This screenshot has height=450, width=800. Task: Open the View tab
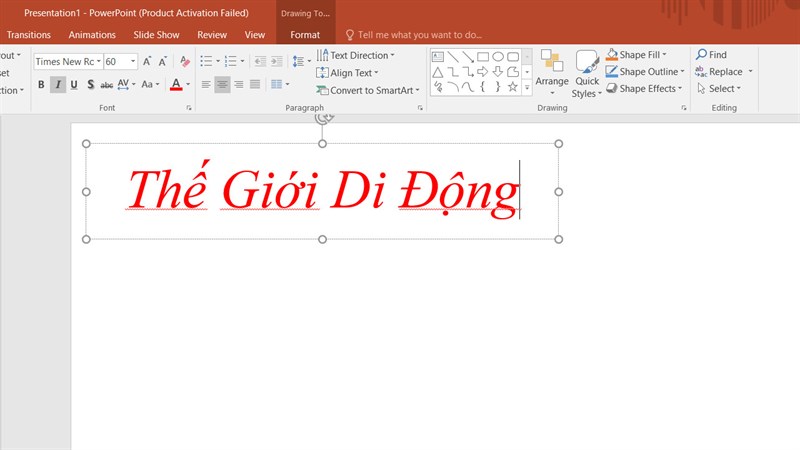pos(255,35)
